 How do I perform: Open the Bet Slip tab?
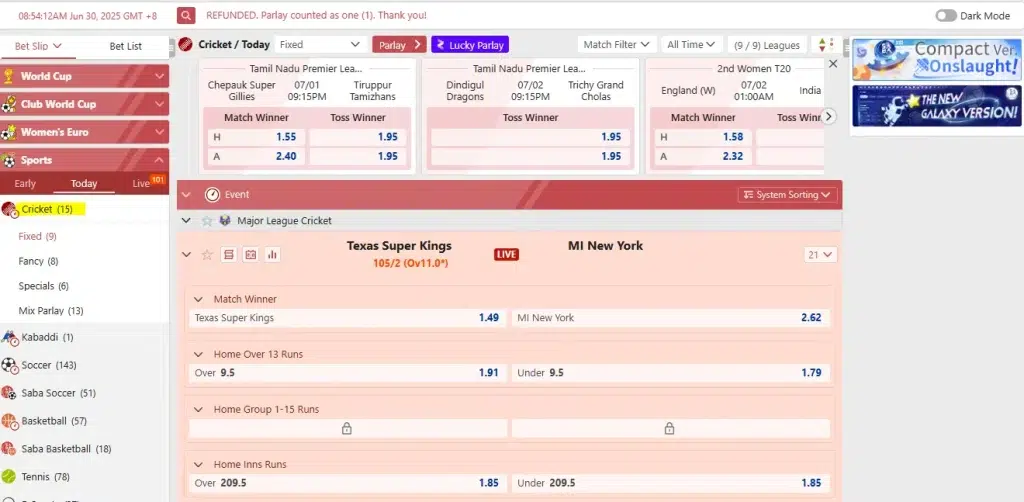coord(38,46)
